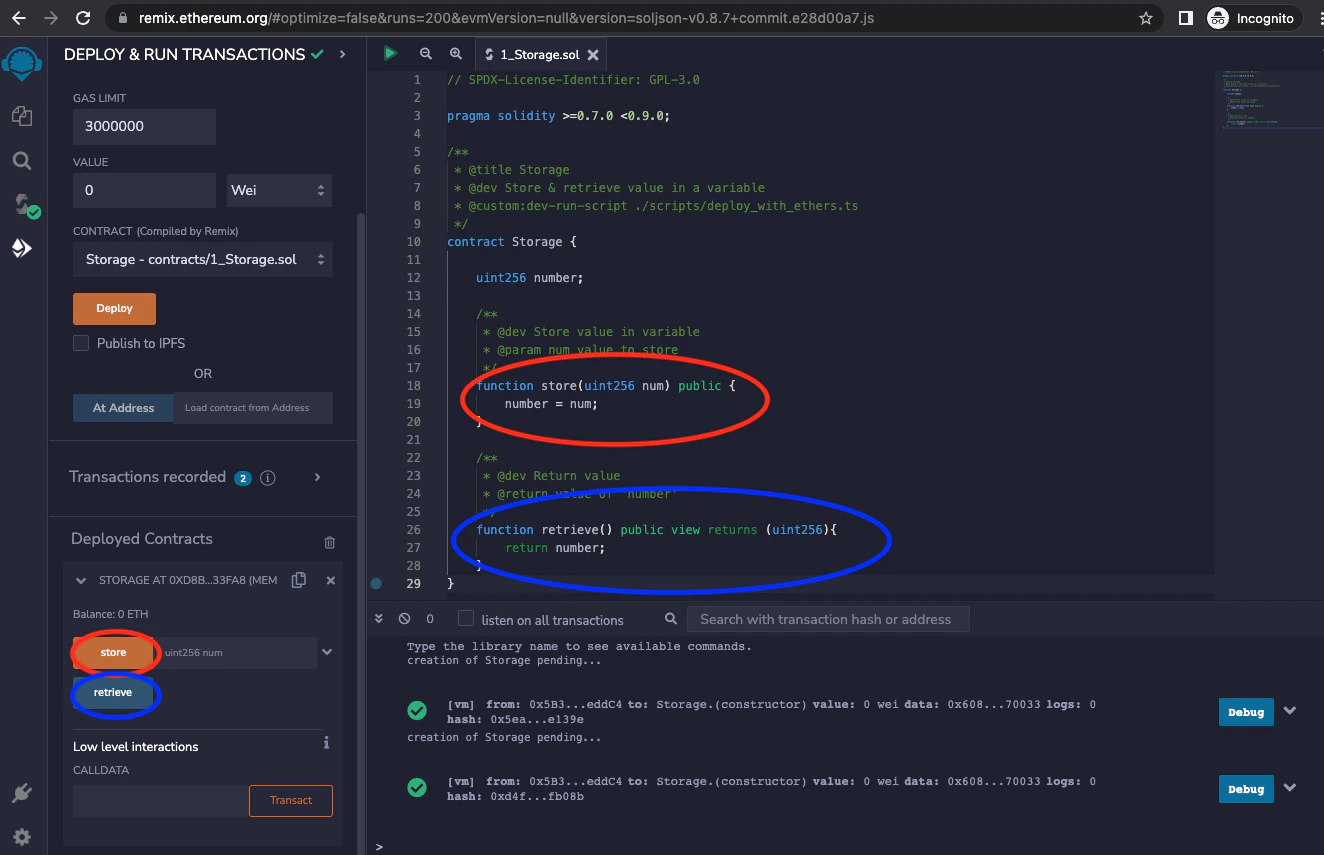
Task: Click the Transactions recorded count badge
Action: click(243, 478)
